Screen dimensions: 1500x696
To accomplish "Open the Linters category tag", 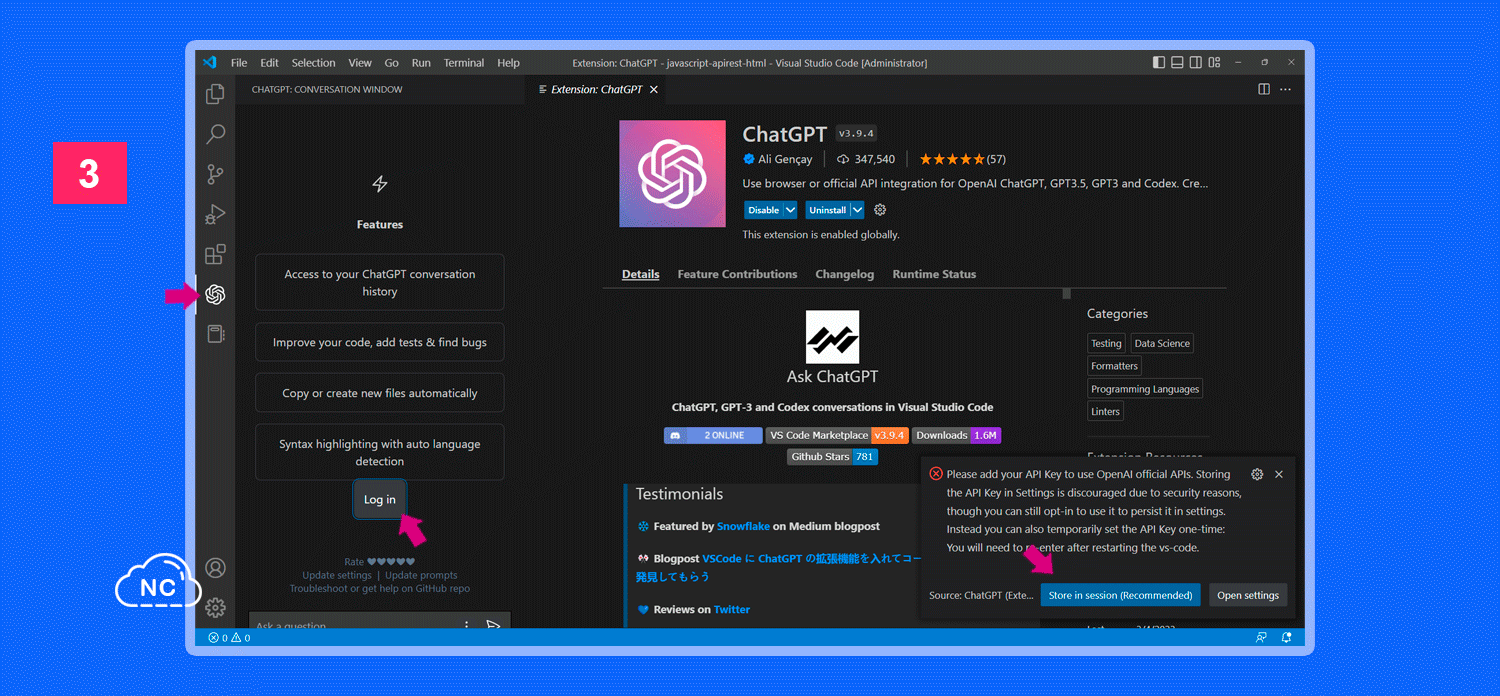I will 1106,411.
